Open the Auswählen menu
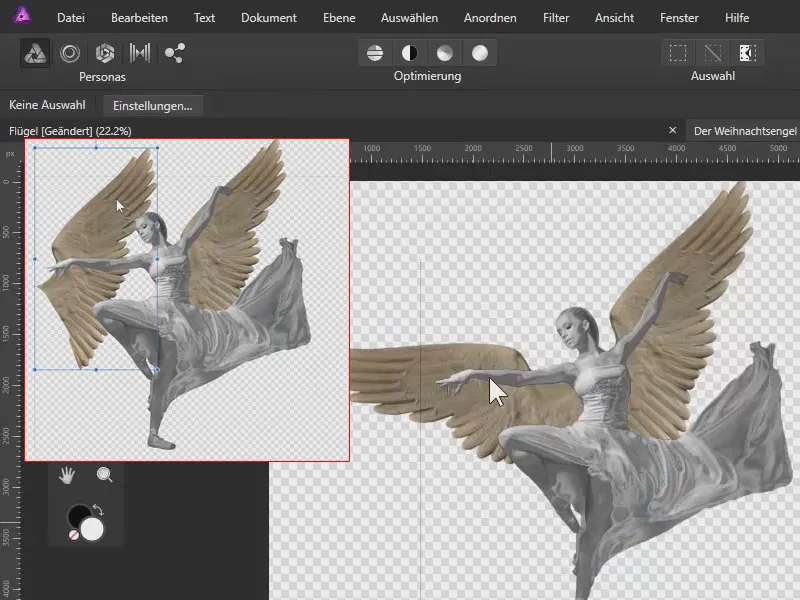 point(409,18)
